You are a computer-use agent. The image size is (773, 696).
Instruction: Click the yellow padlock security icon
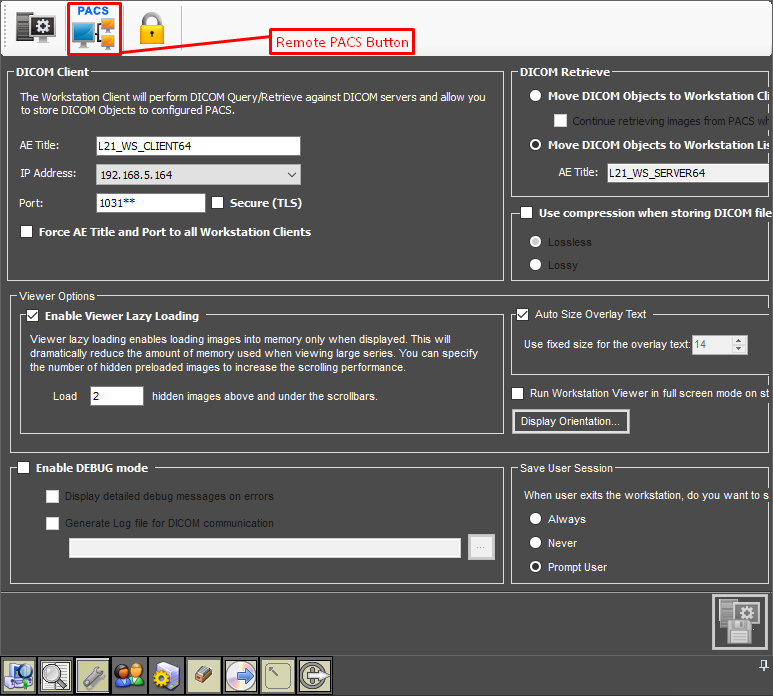[151, 29]
